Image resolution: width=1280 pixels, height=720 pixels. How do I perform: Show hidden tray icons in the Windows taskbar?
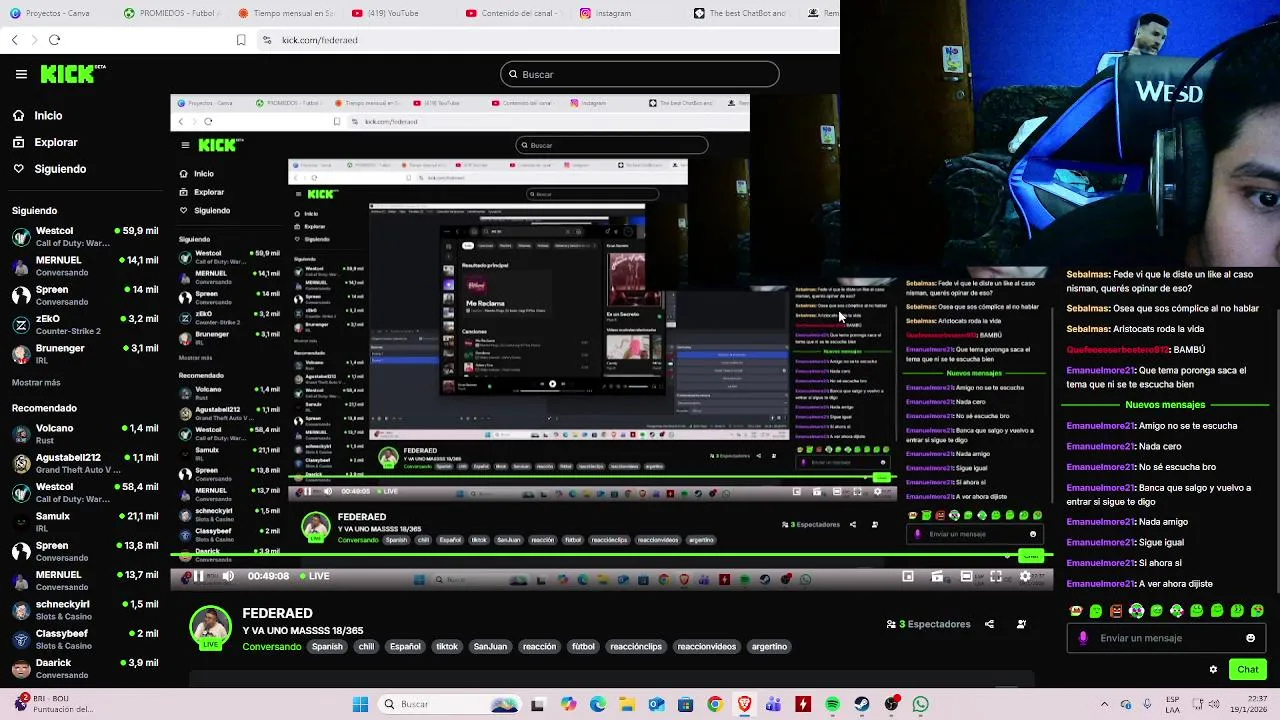point(1104,704)
